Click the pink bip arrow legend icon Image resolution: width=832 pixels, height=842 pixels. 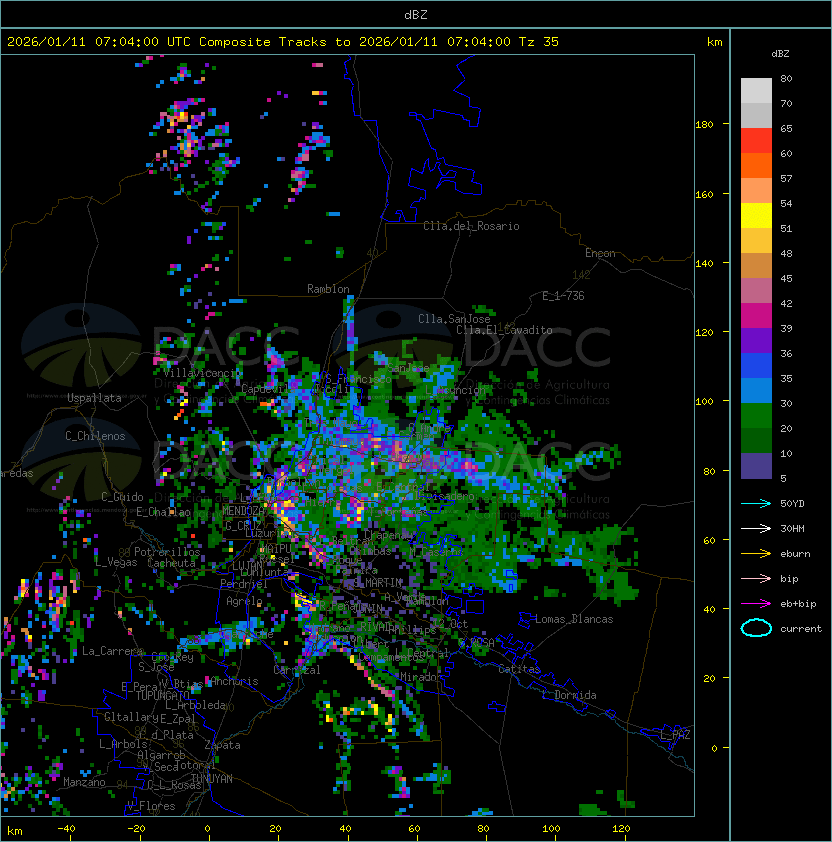coord(756,578)
